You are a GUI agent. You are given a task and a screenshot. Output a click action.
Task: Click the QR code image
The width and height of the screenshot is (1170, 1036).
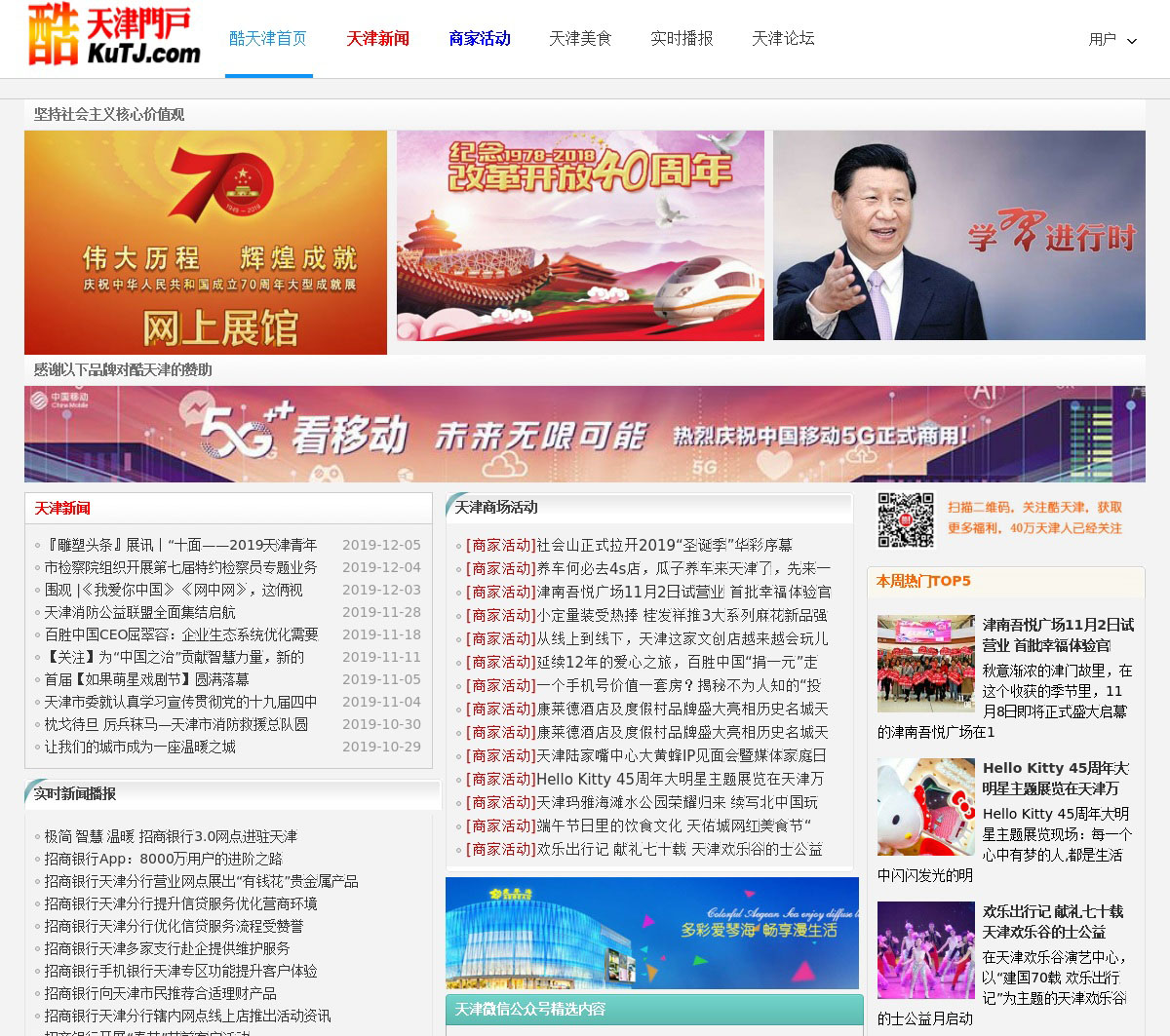click(906, 519)
